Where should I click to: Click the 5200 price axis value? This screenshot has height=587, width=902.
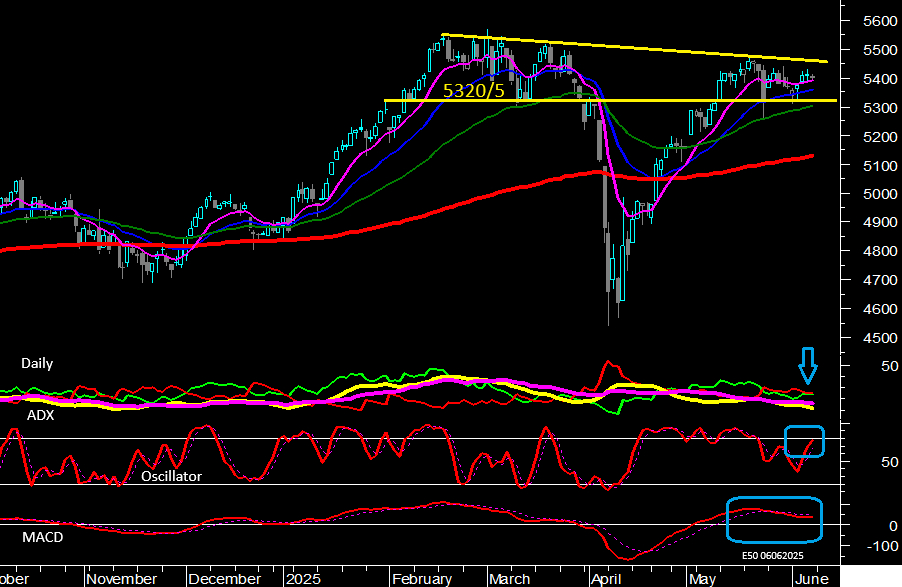[880, 137]
